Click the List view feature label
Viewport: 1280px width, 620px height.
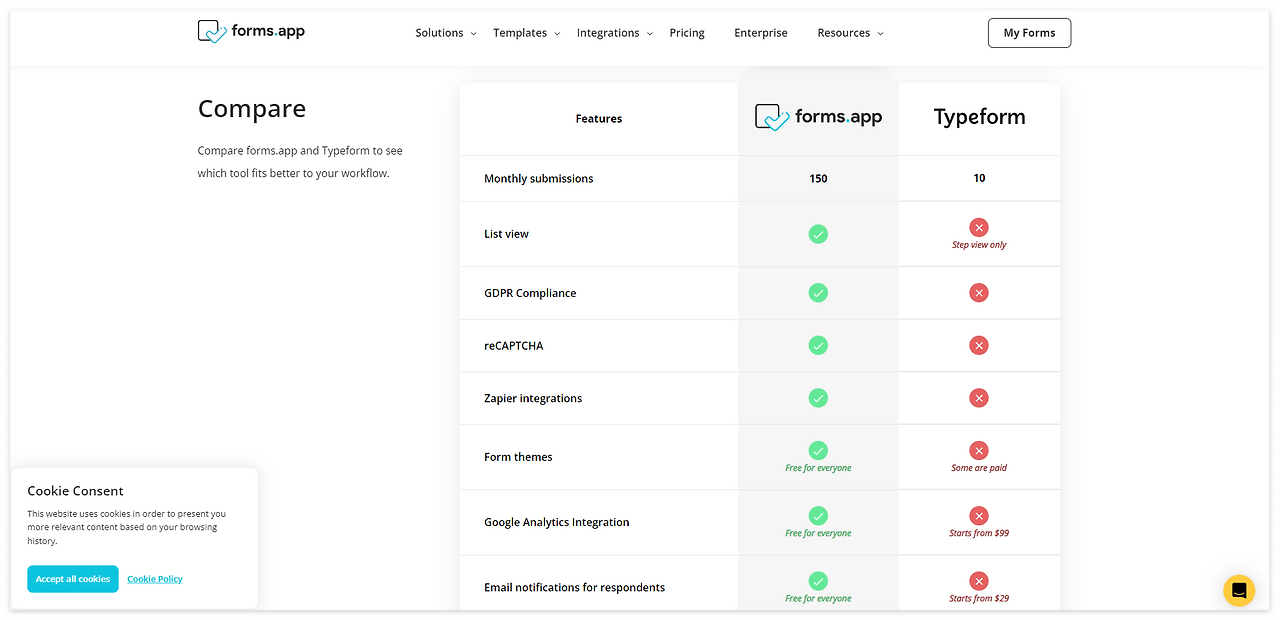pos(507,234)
